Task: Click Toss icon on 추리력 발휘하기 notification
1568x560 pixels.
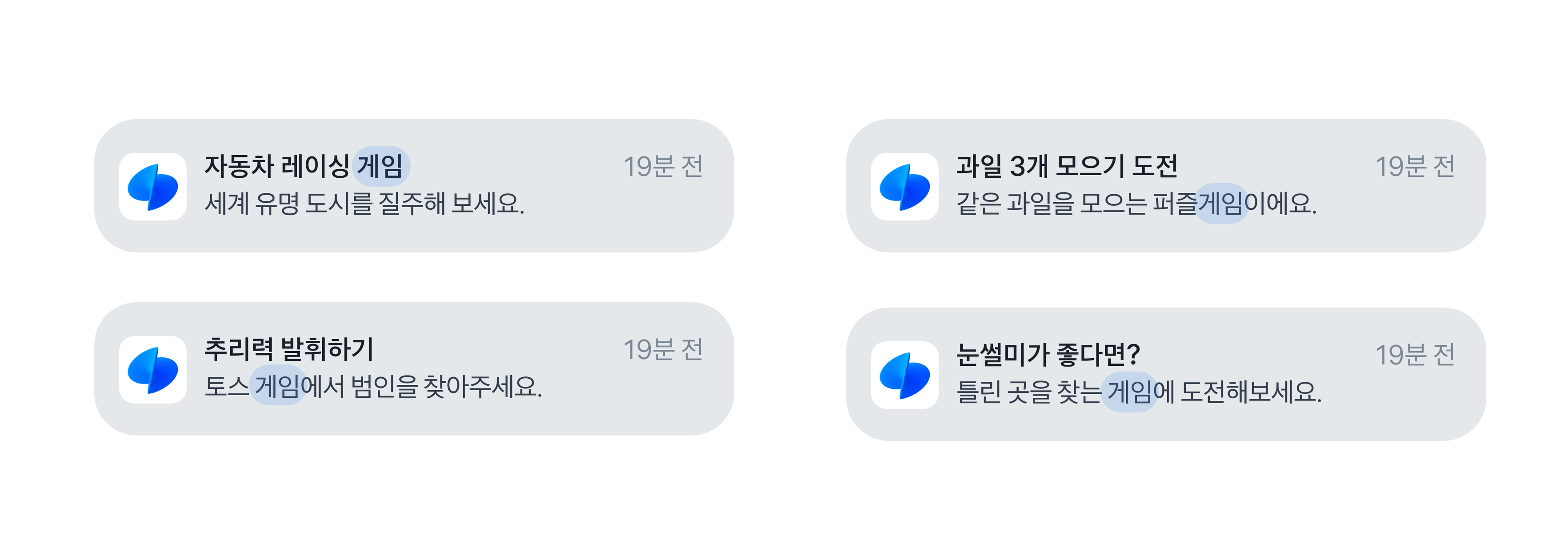Action: pos(153,370)
